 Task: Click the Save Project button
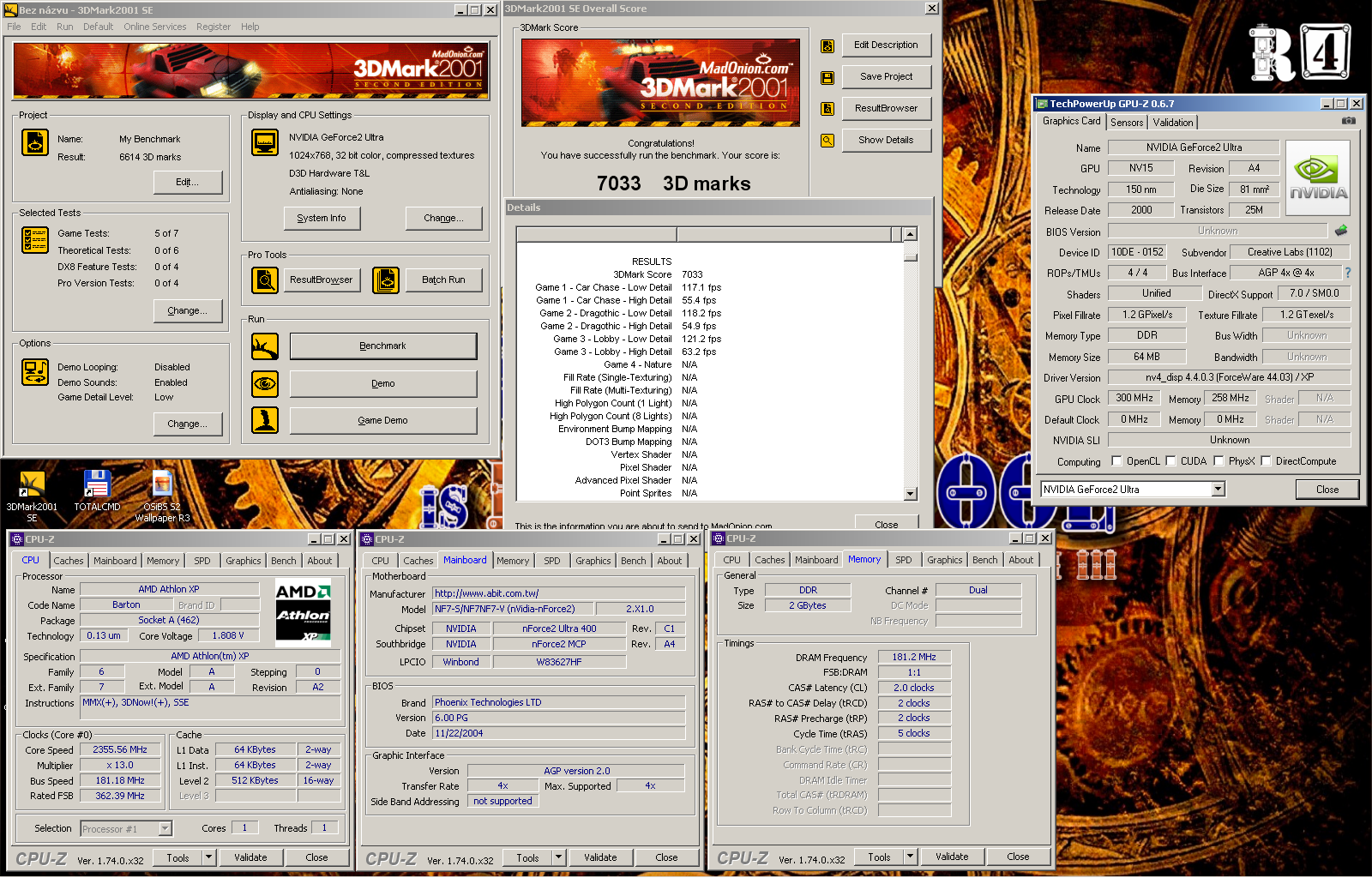point(886,76)
